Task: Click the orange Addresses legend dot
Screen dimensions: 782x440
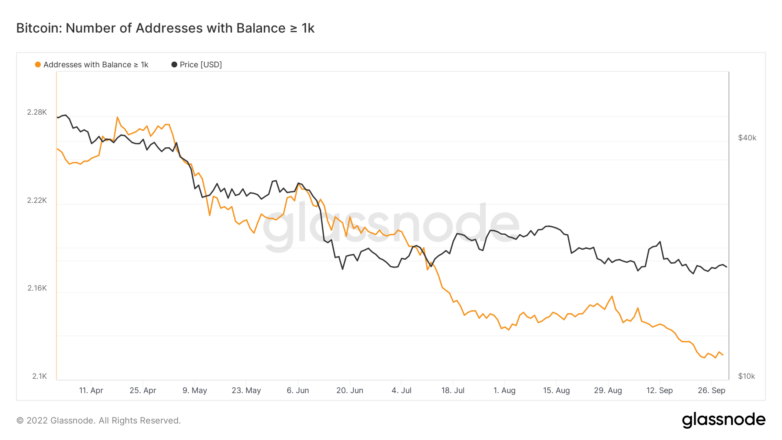Action: [37, 65]
